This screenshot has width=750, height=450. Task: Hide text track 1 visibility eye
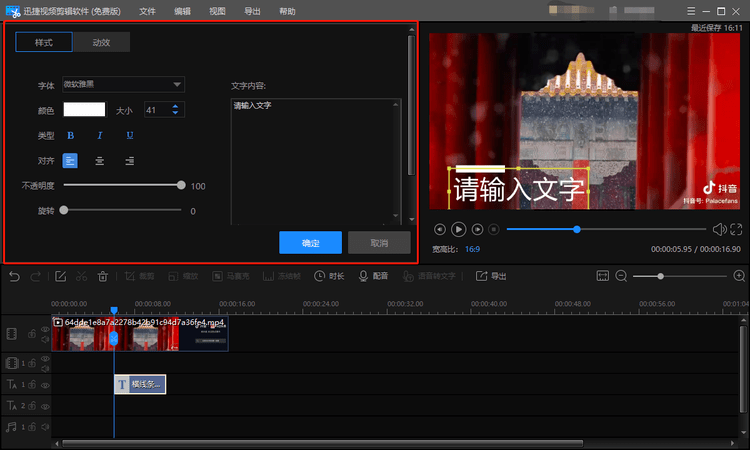tap(45, 385)
